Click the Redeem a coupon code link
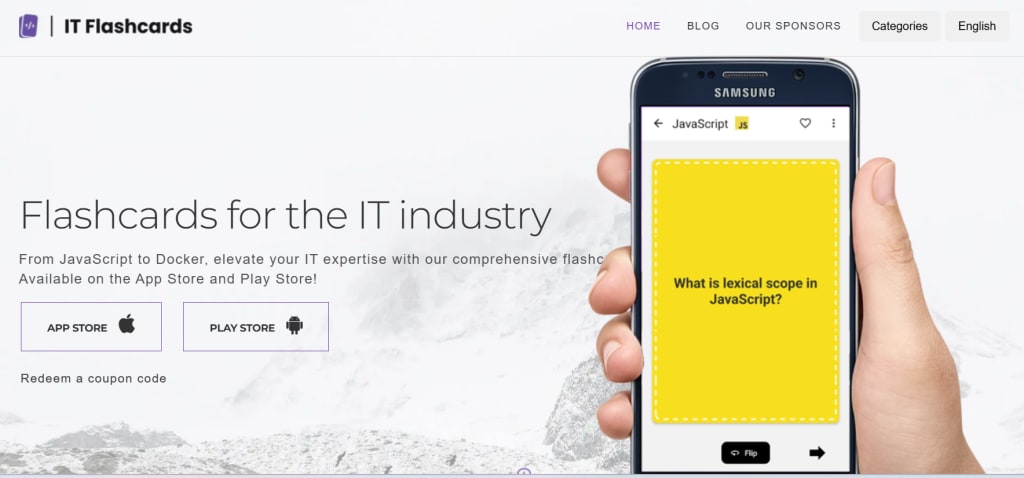 [x=93, y=379]
